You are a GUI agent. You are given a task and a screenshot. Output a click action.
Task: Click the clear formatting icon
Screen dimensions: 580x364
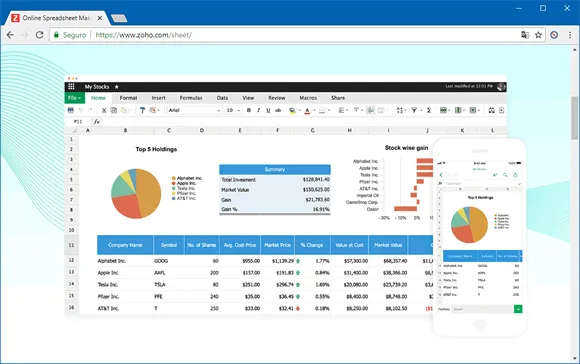coord(152,110)
